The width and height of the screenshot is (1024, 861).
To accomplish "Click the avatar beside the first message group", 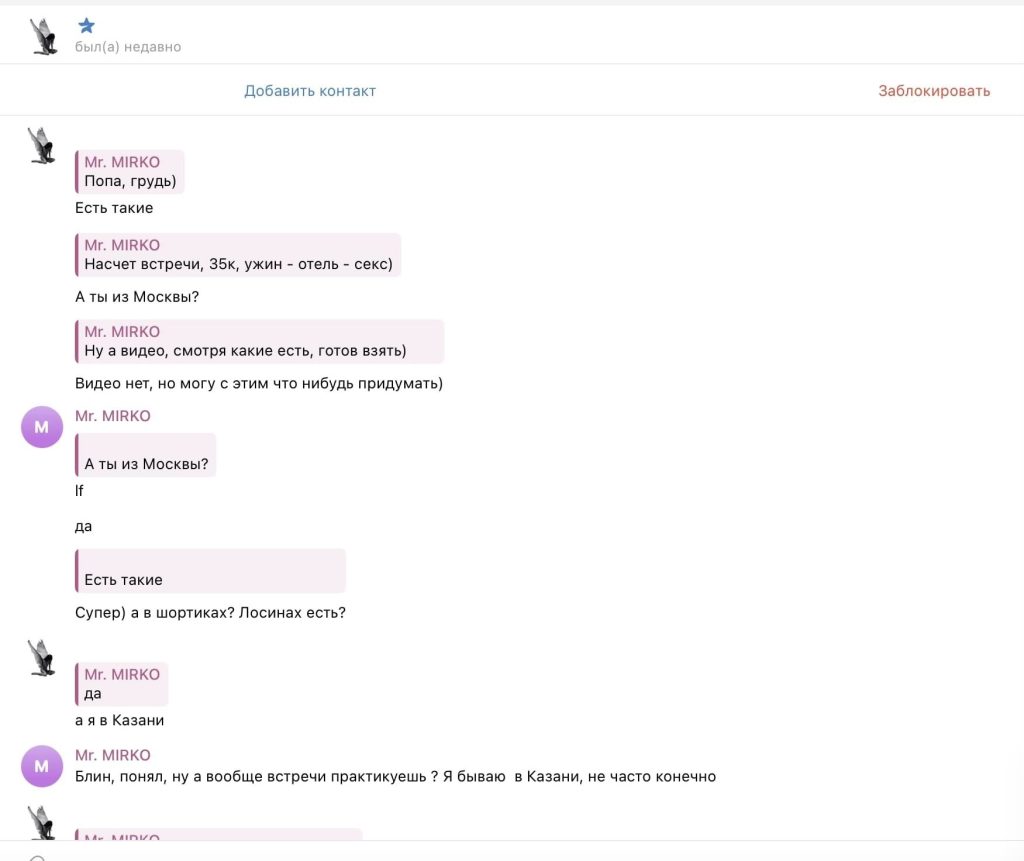I will pos(41,145).
